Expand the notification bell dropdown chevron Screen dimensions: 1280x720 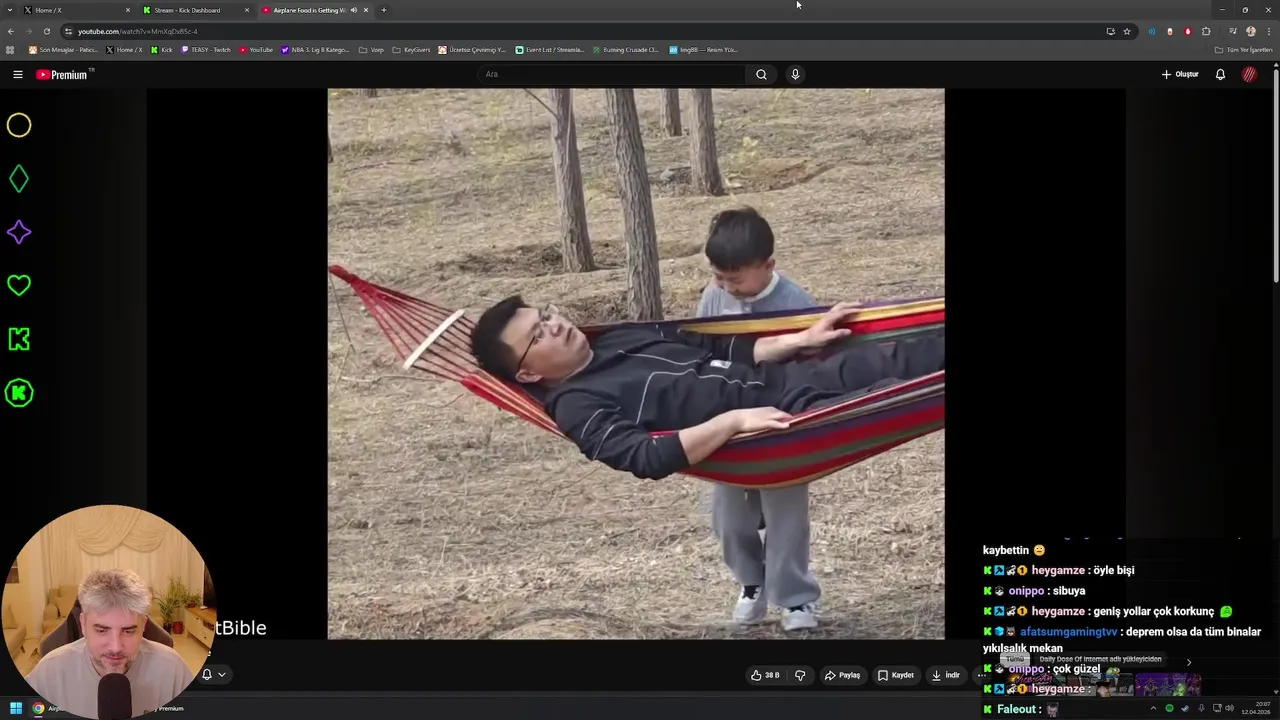(x=222, y=674)
